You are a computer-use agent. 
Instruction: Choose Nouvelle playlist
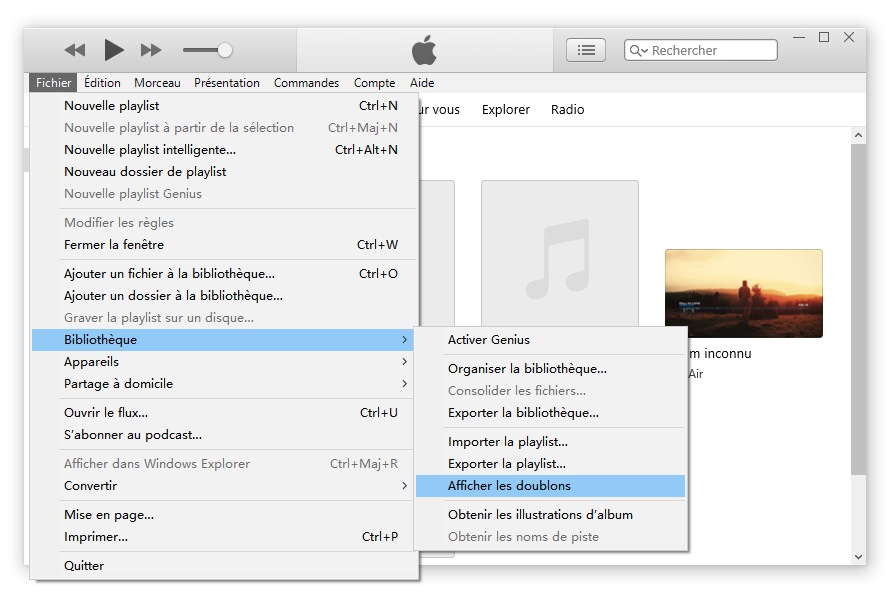[x=223, y=106]
